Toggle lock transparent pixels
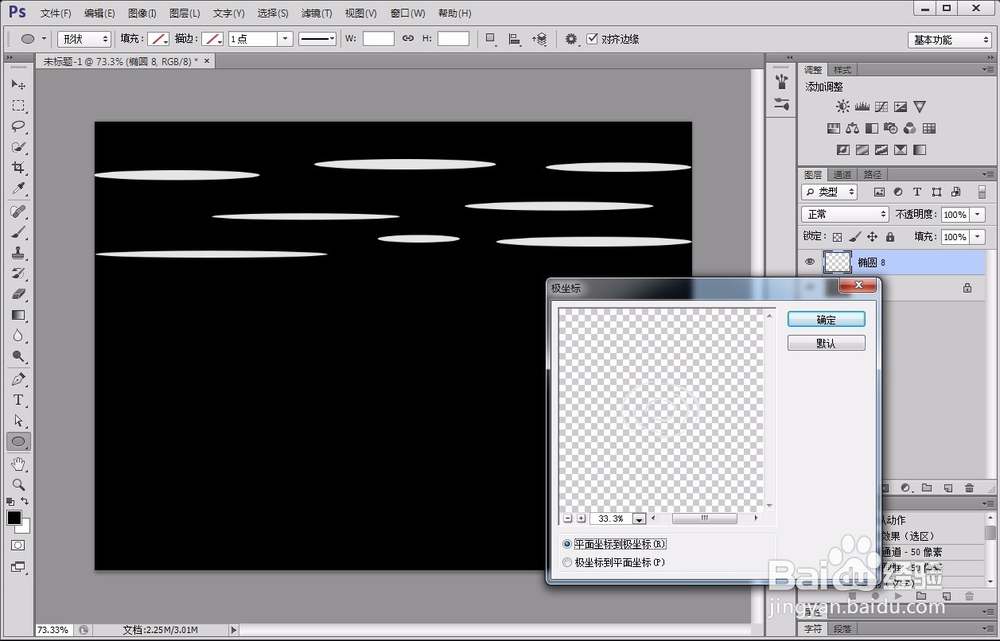 click(837, 237)
